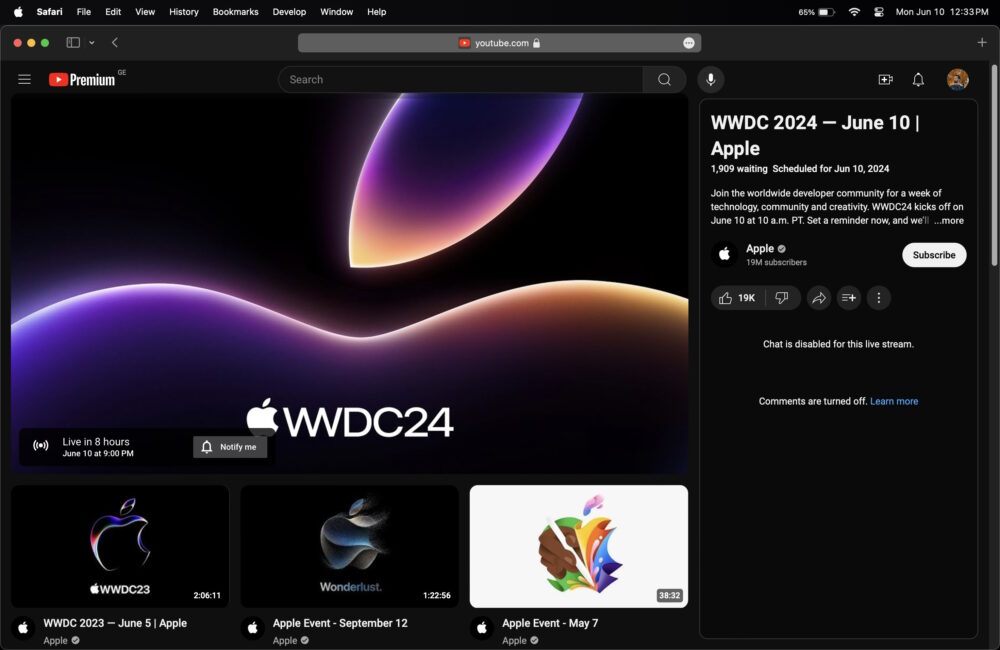Open the Learn more link about comments
This screenshot has height=650, width=1000.
point(893,401)
